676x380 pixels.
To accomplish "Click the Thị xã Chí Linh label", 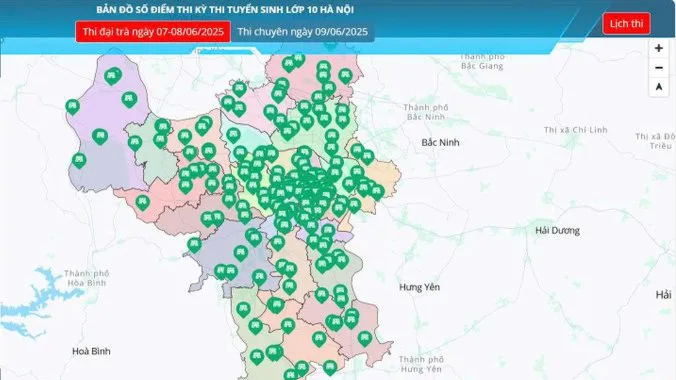I will [x=576, y=130].
